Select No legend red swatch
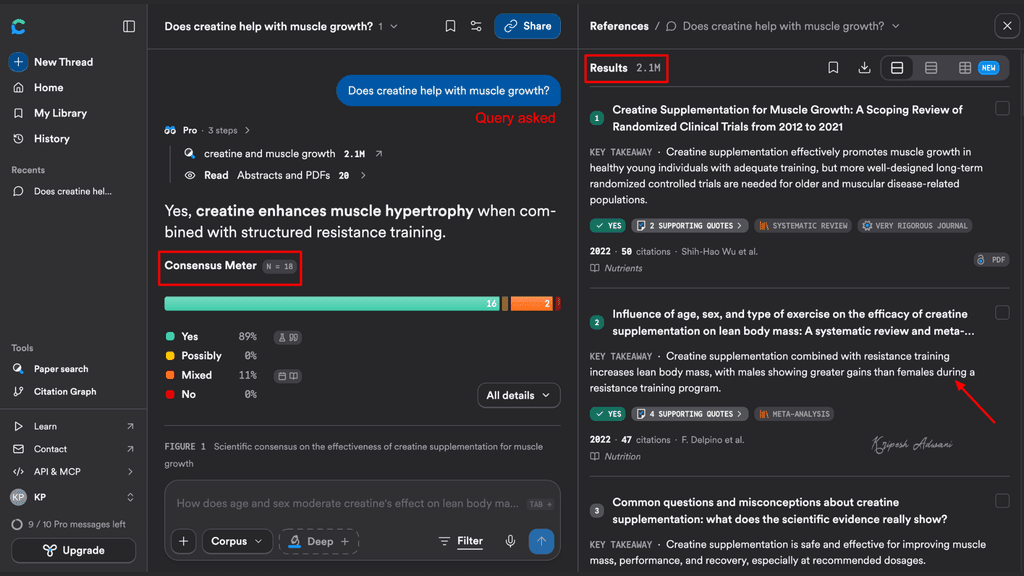Screen dimensions: 1024x576 pos(170,394)
